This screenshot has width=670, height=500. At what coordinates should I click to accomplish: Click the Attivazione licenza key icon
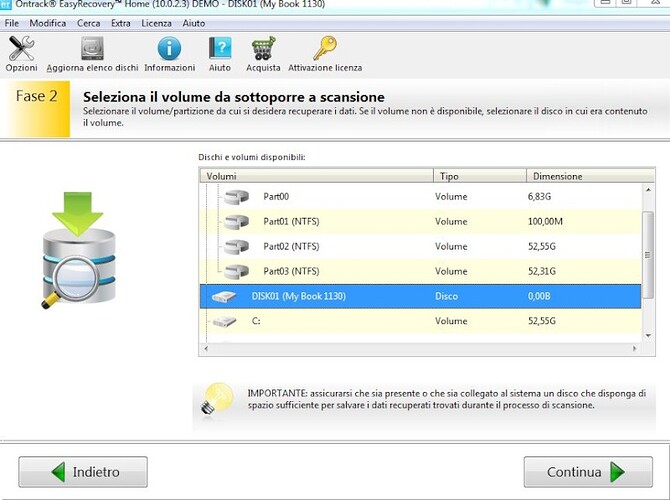(x=325, y=48)
